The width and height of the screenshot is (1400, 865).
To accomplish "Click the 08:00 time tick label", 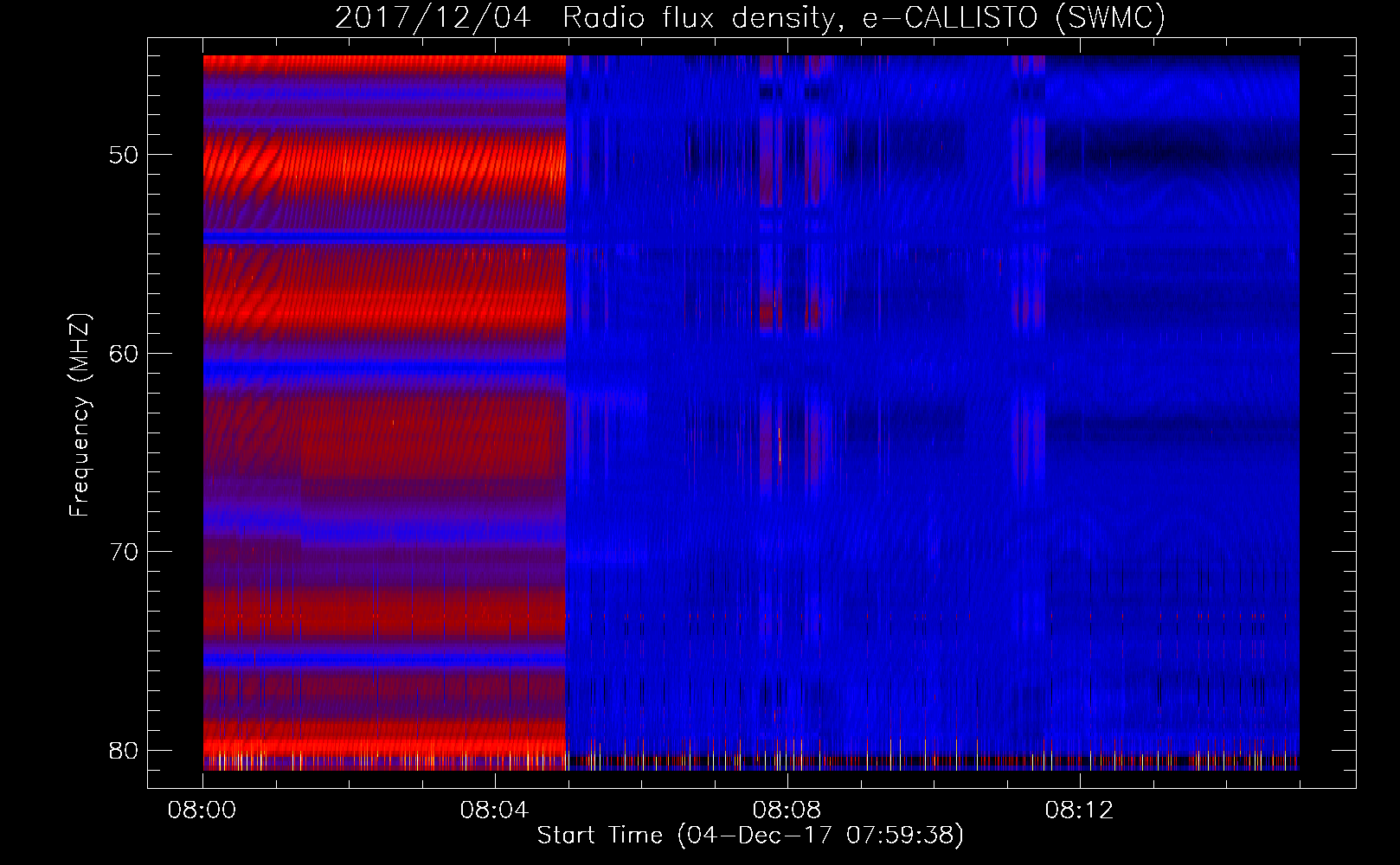I will 202,811.
